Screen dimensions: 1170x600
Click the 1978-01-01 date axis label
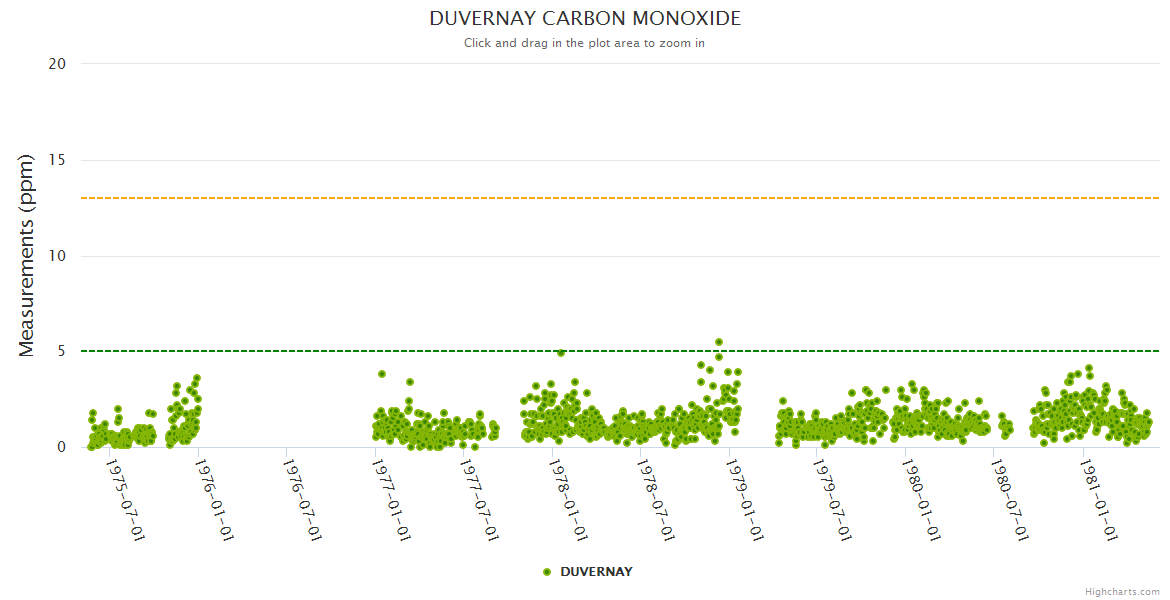[x=567, y=500]
